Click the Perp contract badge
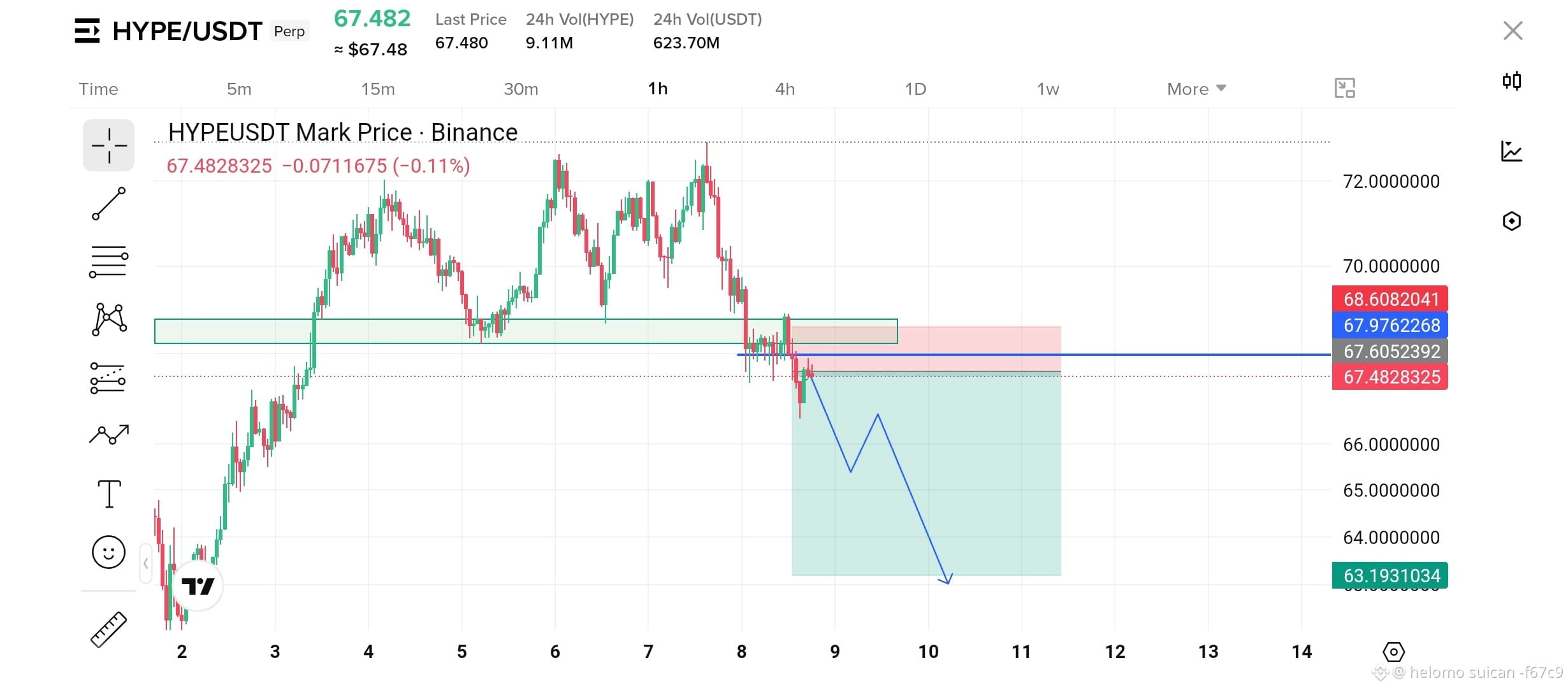Viewport: 1568px width, 688px height. [x=289, y=31]
